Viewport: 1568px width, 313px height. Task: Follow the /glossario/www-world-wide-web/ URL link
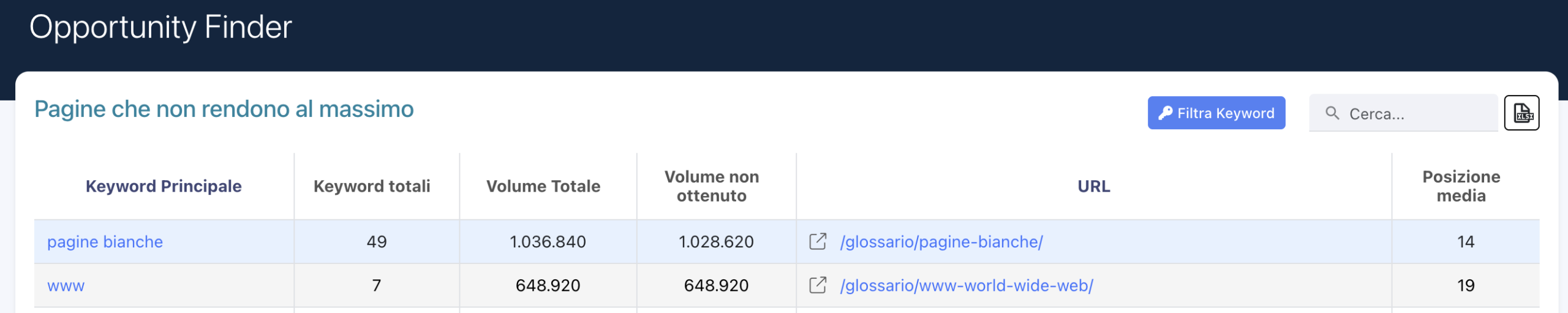(967, 285)
